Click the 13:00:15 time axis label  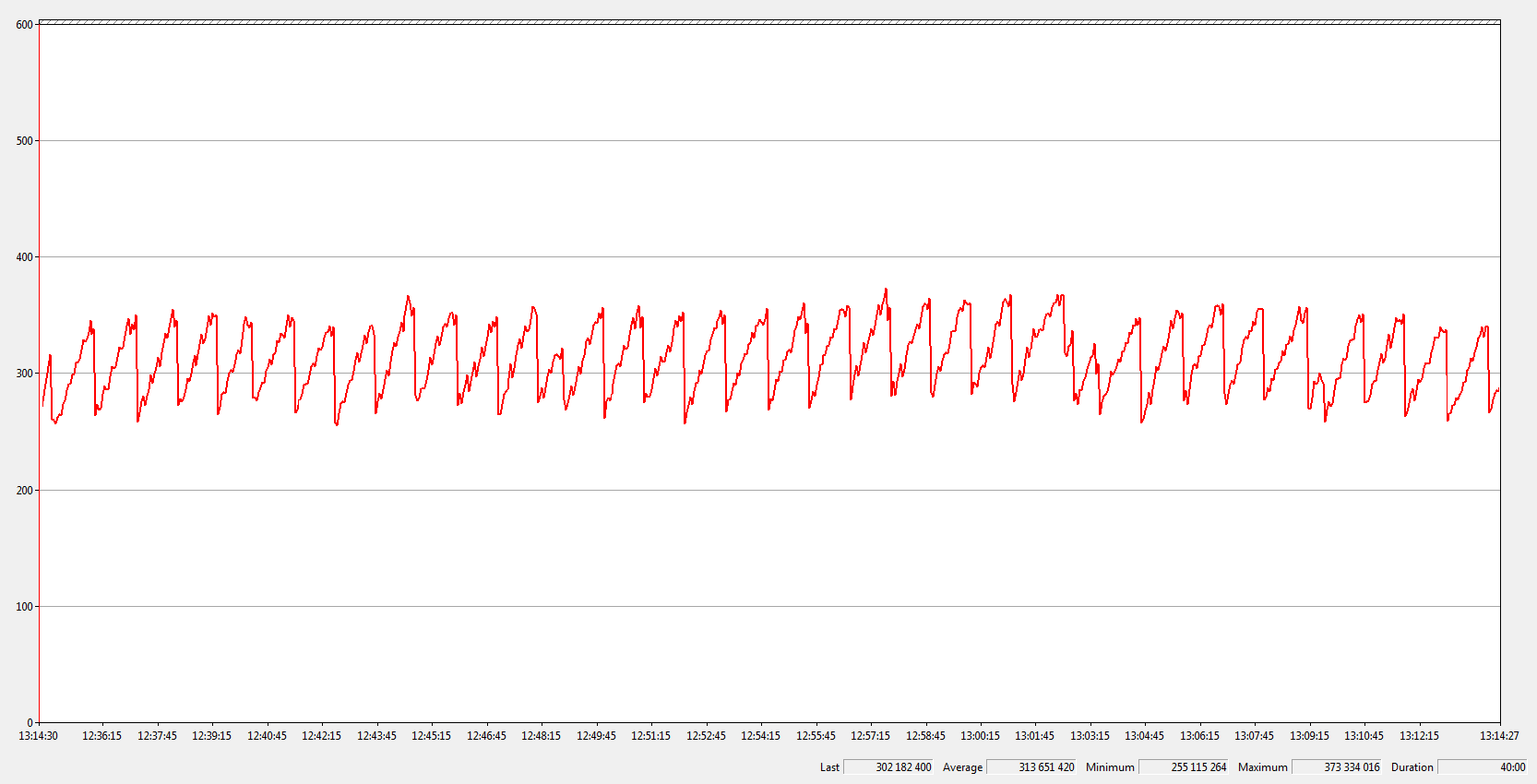pos(981,736)
